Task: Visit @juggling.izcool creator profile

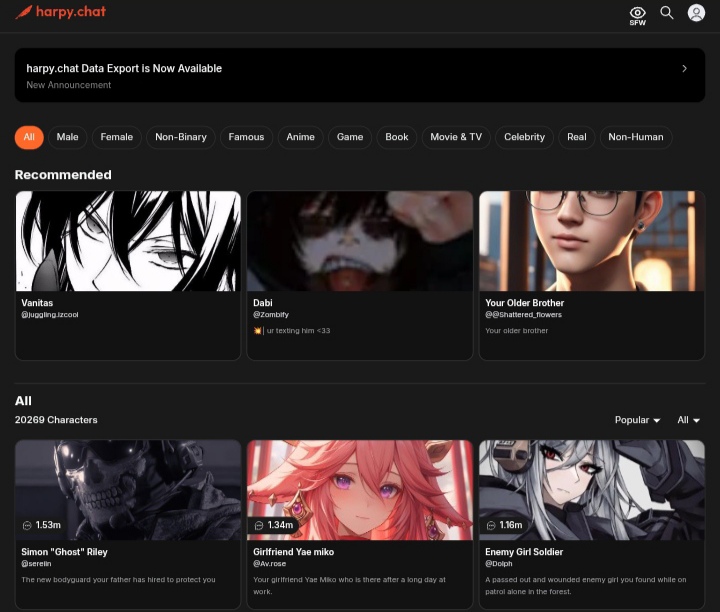Action: pos(50,314)
